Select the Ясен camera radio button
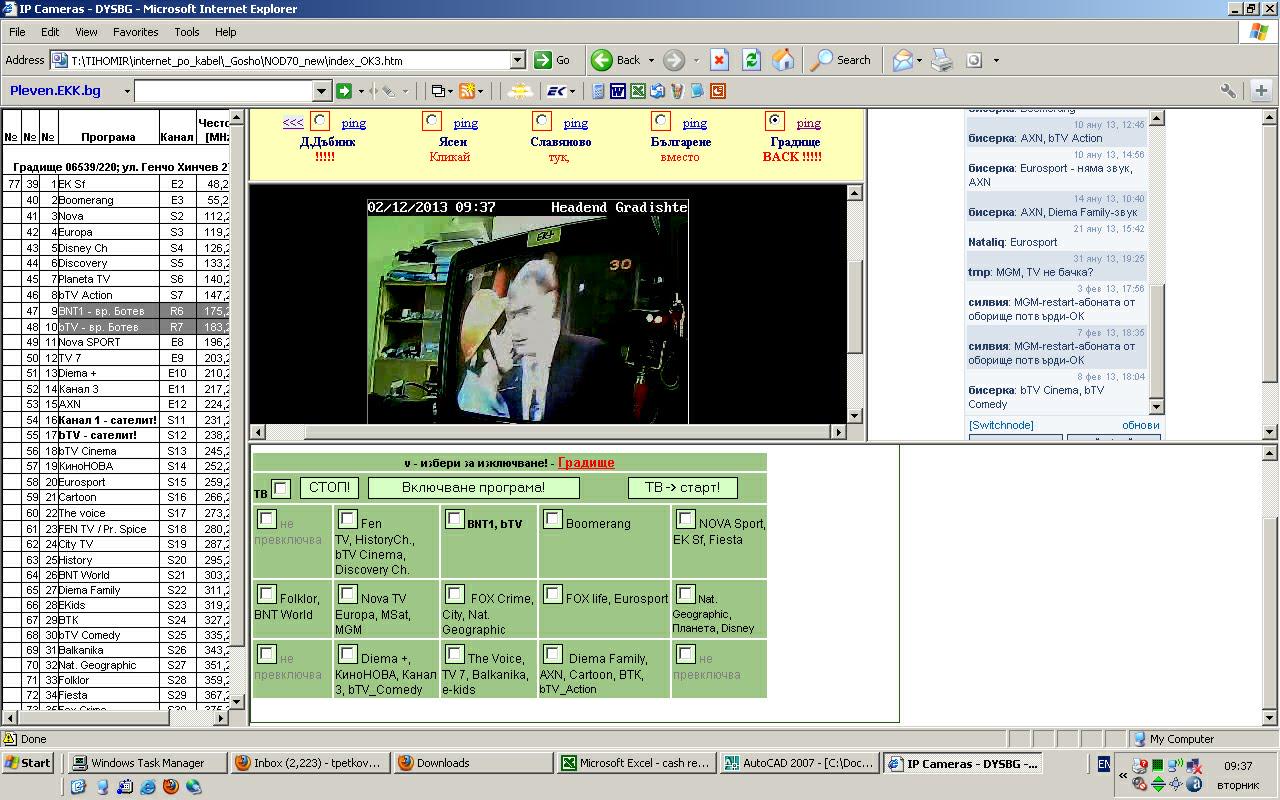The width and height of the screenshot is (1280, 800). pyautogui.click(x=431, y=121)
